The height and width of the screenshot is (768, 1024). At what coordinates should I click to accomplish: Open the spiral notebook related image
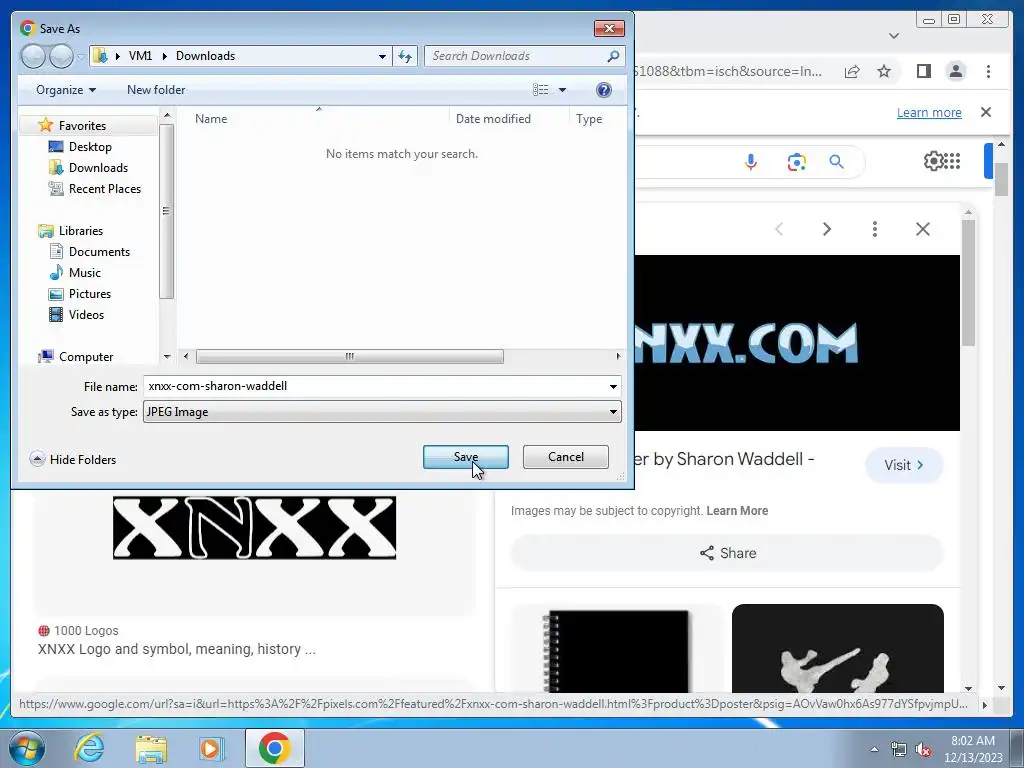pos(616,649)
